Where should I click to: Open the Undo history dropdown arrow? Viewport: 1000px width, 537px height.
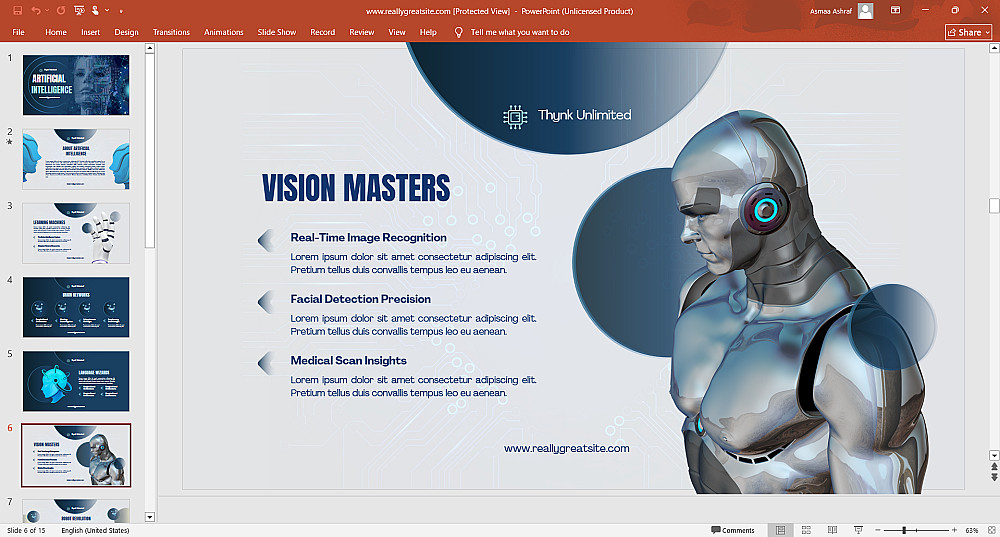pyautogui.click(x=47, y=11)
